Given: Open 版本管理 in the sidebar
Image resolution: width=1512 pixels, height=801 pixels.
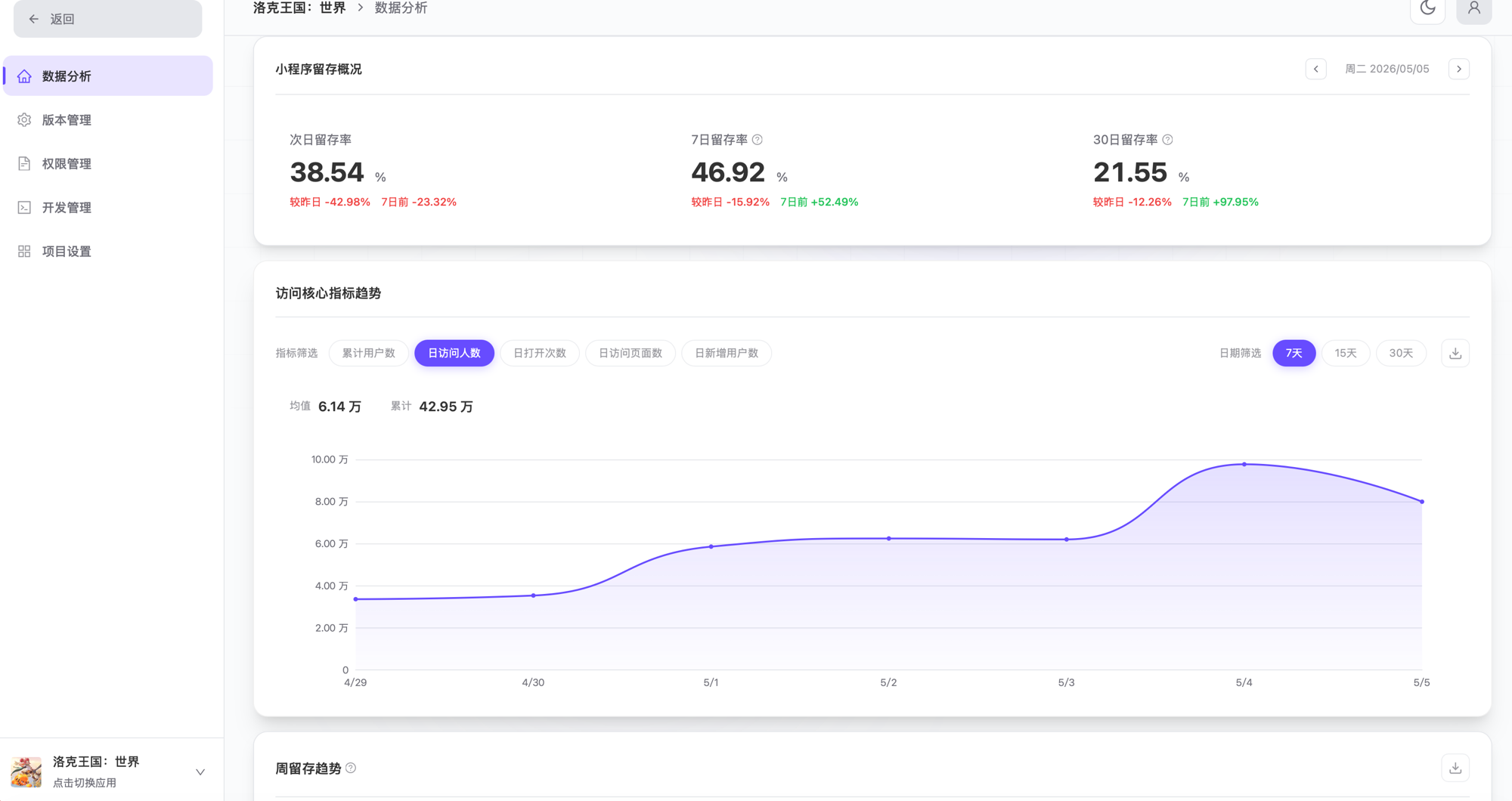Looking at the screenshot, I should click(x=108, y=119).
